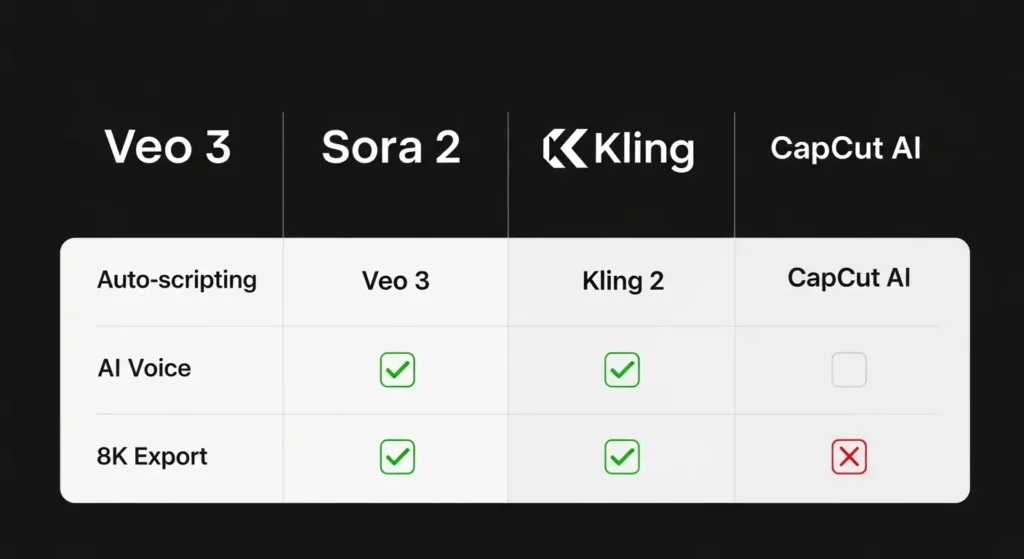The image size is (1024, 559).
Task: Click the Auto-scripting row label
Action: pos(177,280)
